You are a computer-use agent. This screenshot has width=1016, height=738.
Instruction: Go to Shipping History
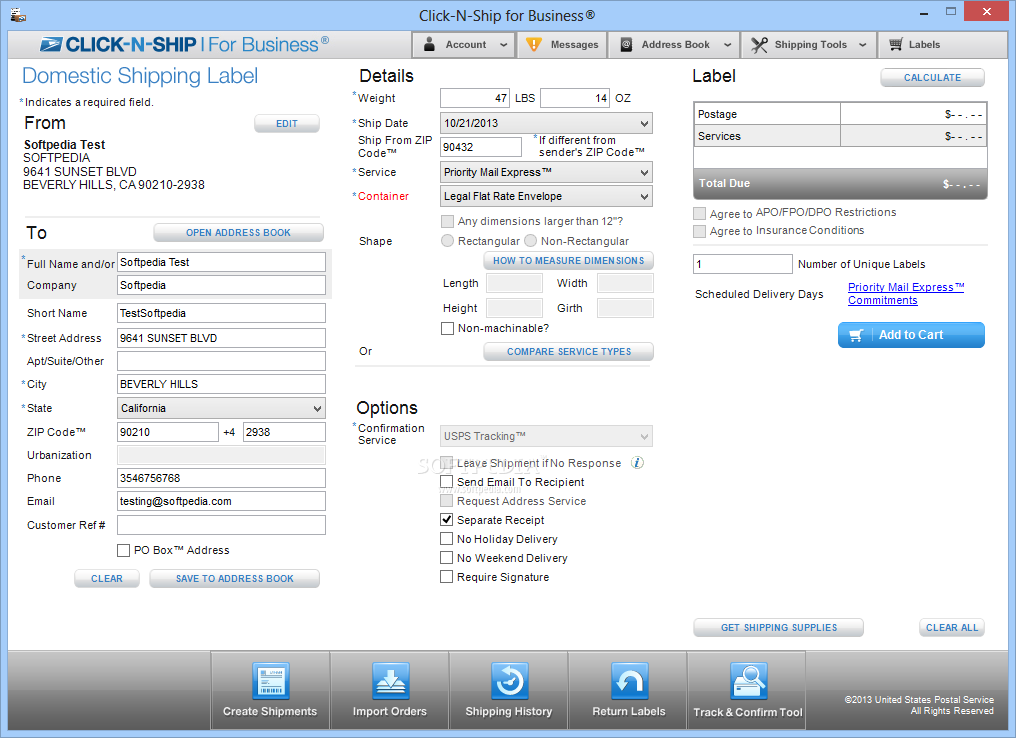click(509, 690)
